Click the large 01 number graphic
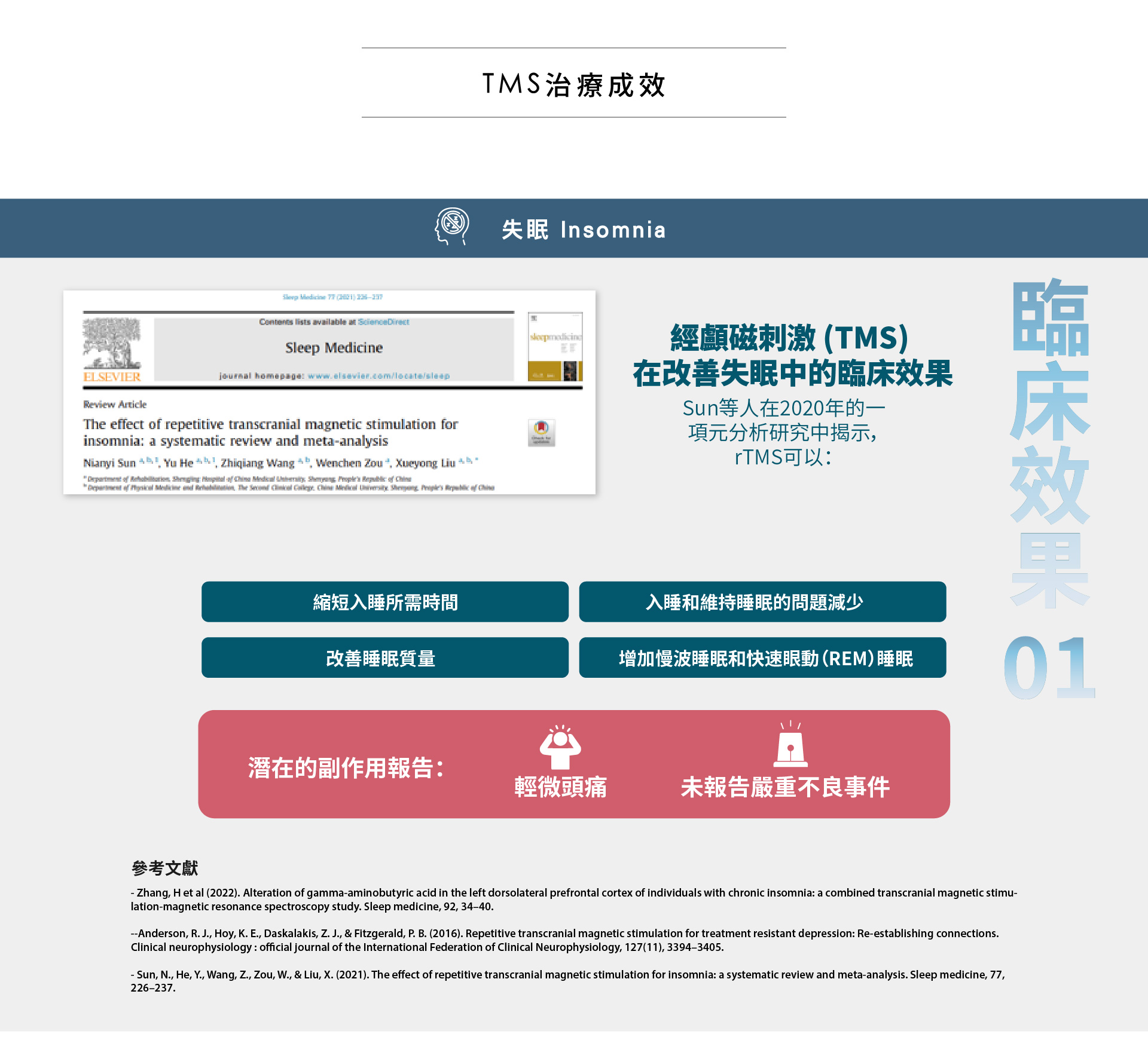1148x1037 pixels. tap(1049, 668)
